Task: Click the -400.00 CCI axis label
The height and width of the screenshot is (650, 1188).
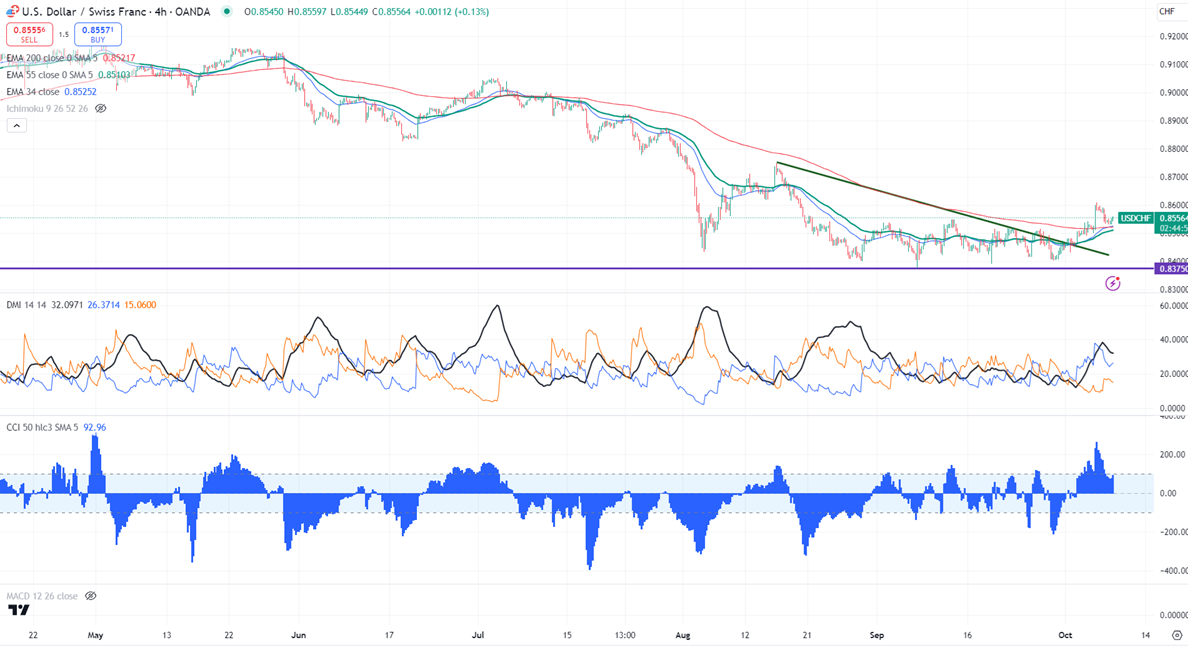Action: click(x=1172, y=570)
